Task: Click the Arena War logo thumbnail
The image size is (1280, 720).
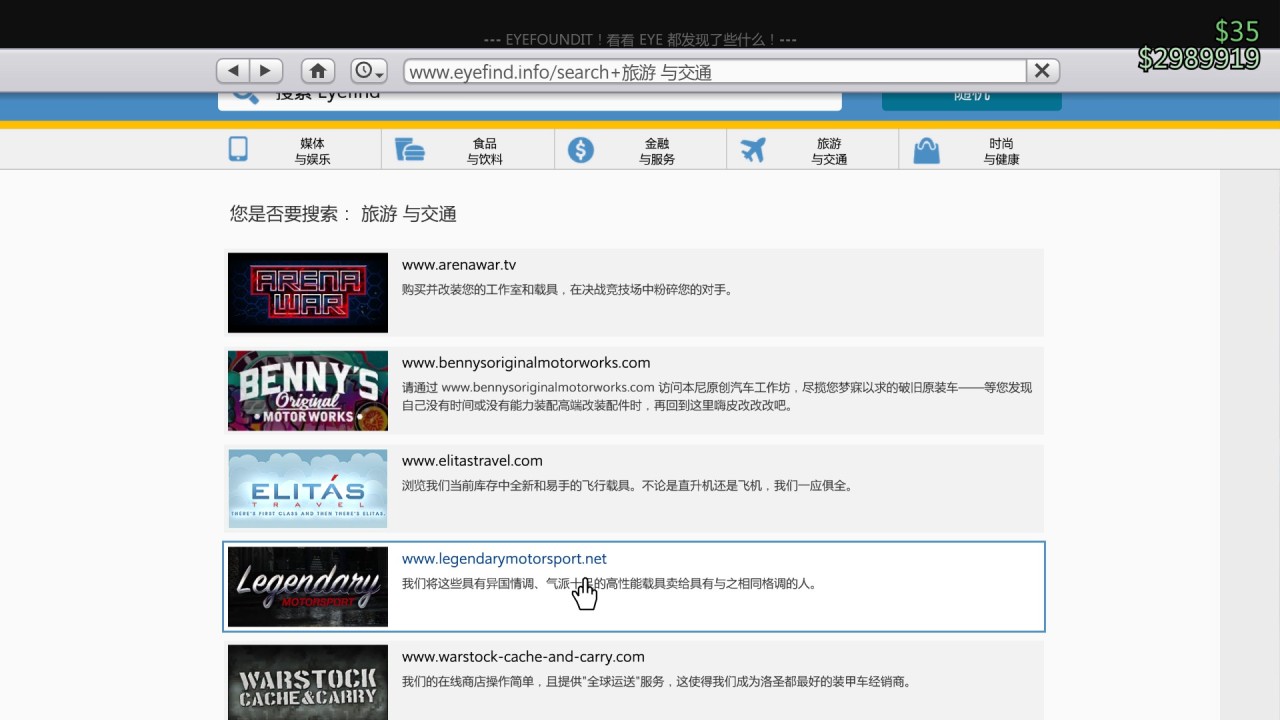Action: tap(308, 293)
